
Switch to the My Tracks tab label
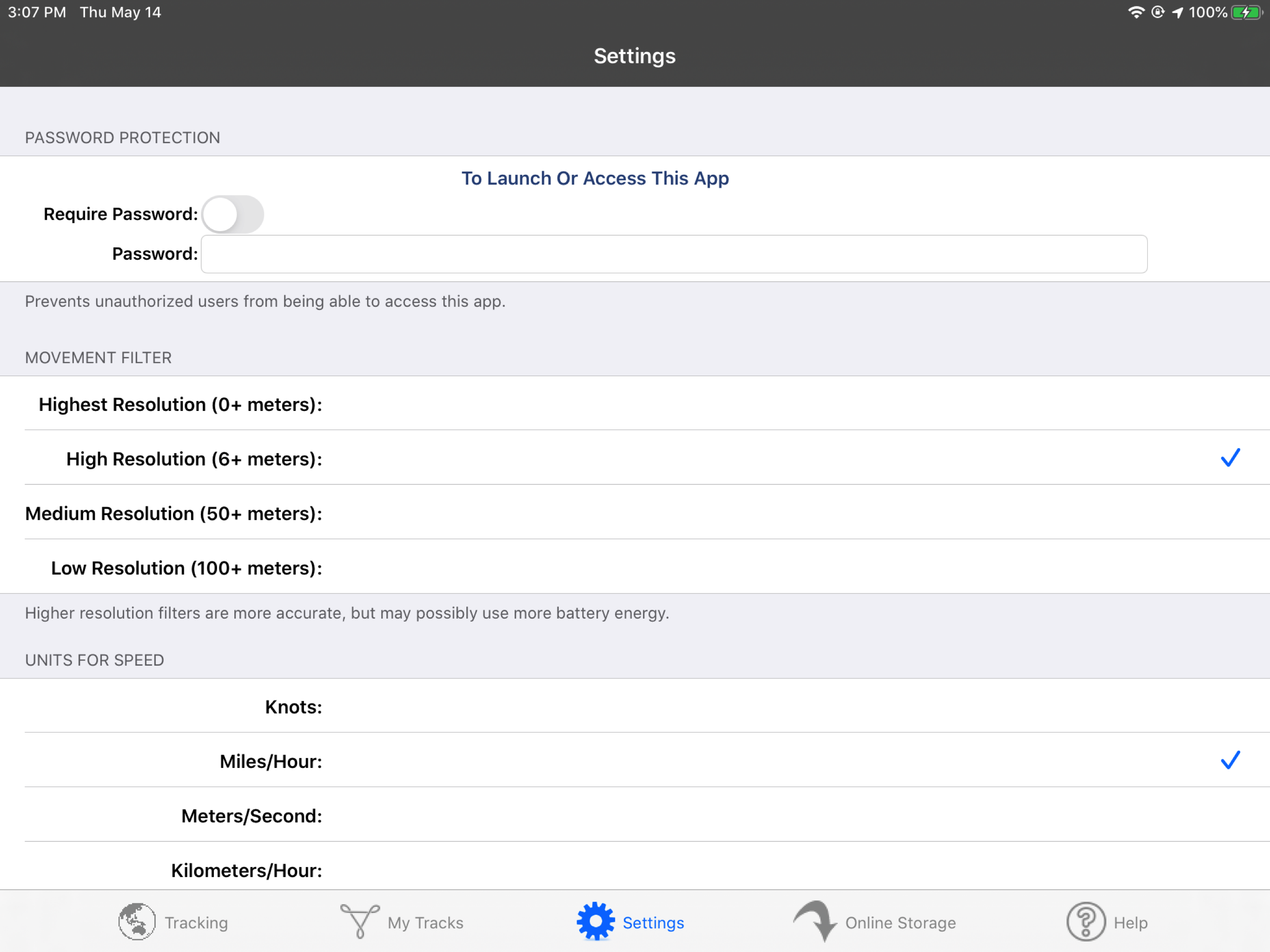[x=425, y=923]
